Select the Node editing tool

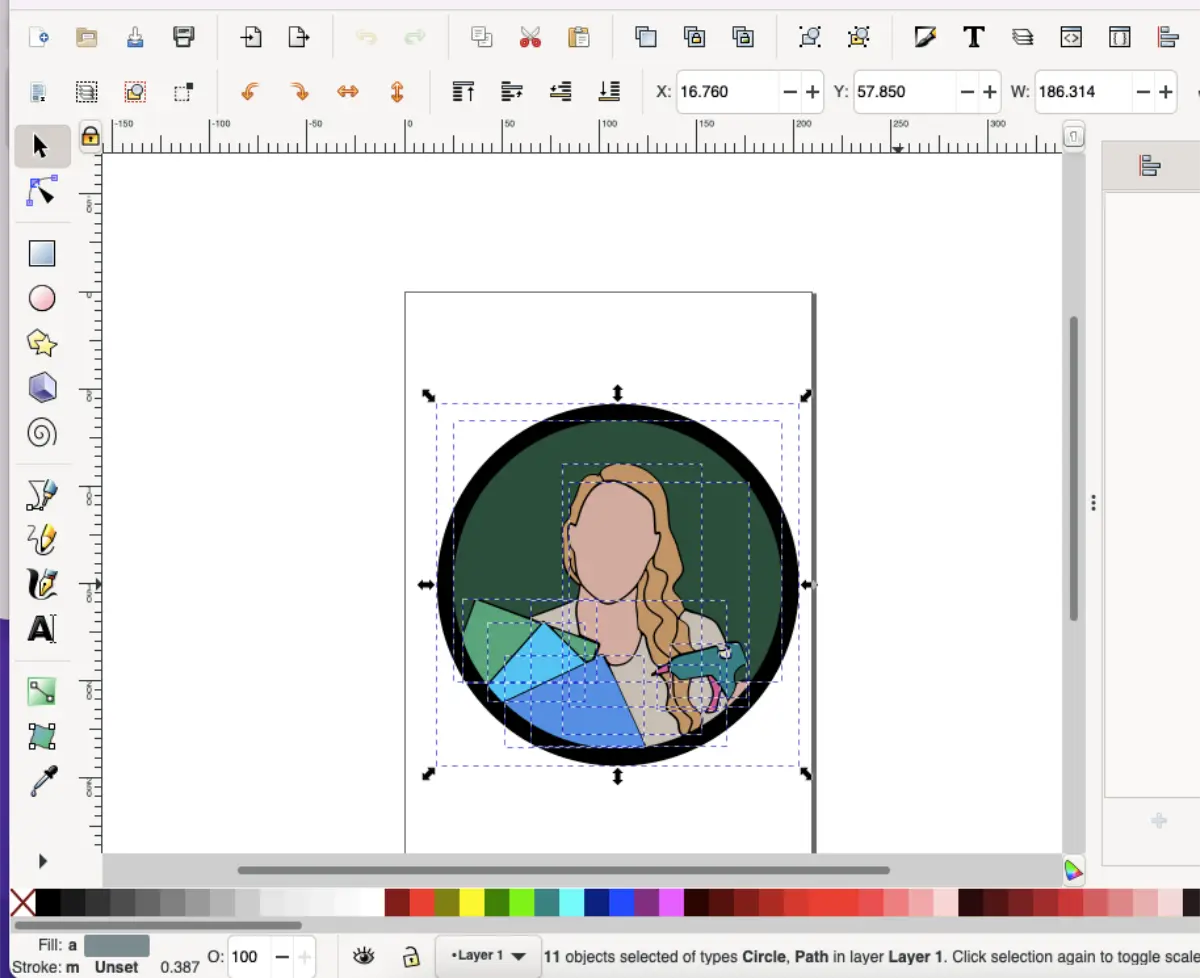42,190
